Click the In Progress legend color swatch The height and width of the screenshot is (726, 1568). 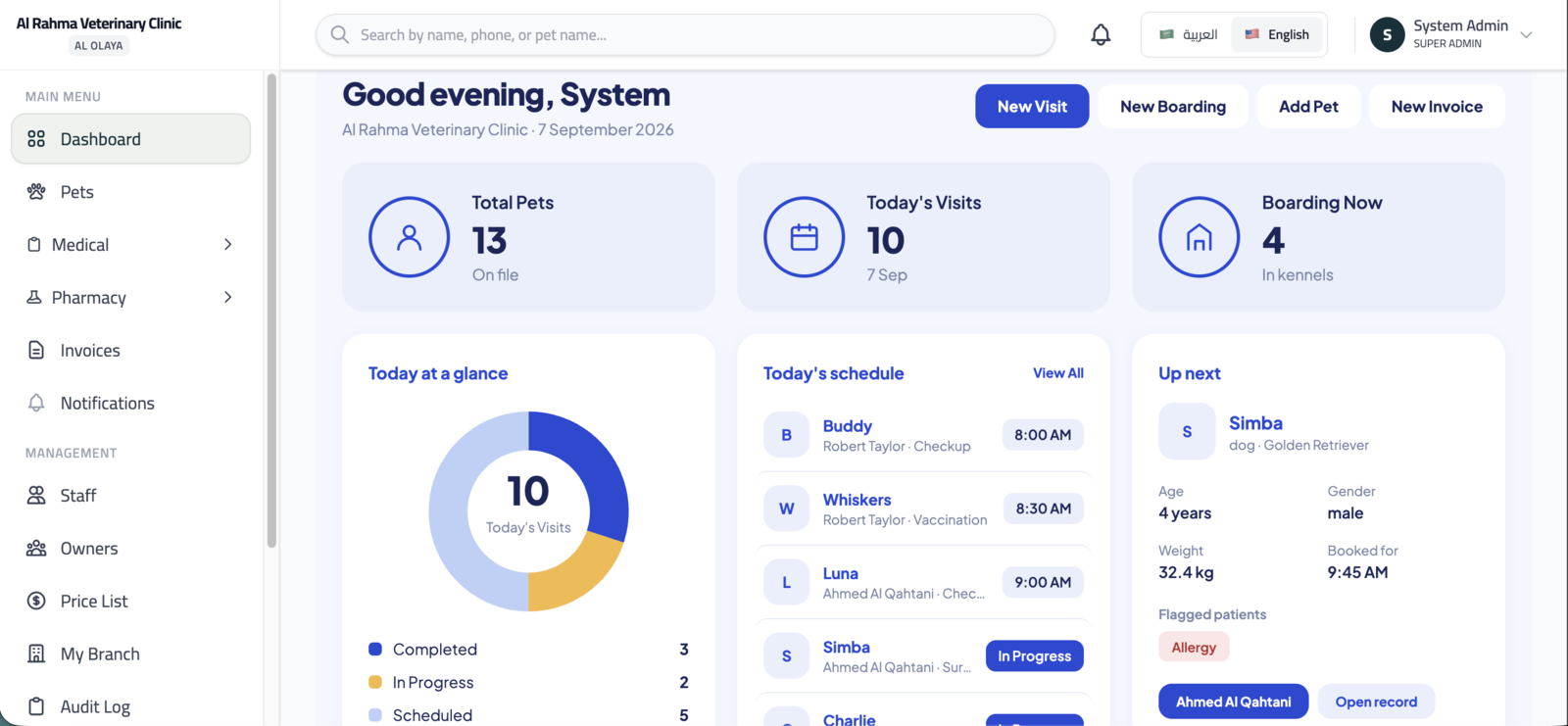(375, 682)
